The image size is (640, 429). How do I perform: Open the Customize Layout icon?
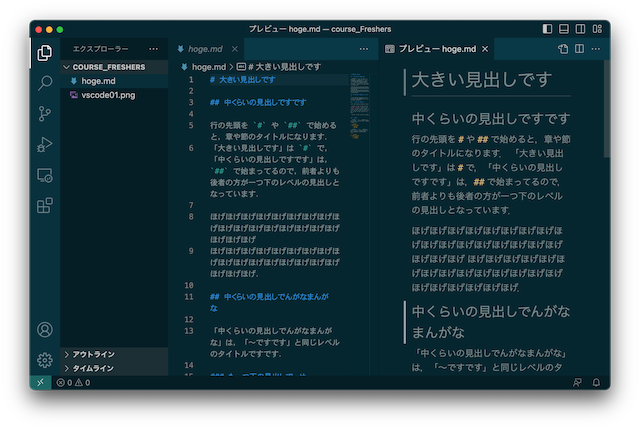[597, 29]
